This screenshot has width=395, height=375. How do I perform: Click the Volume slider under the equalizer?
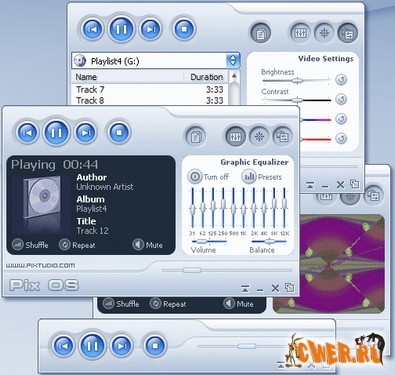[x=209, y=241]
